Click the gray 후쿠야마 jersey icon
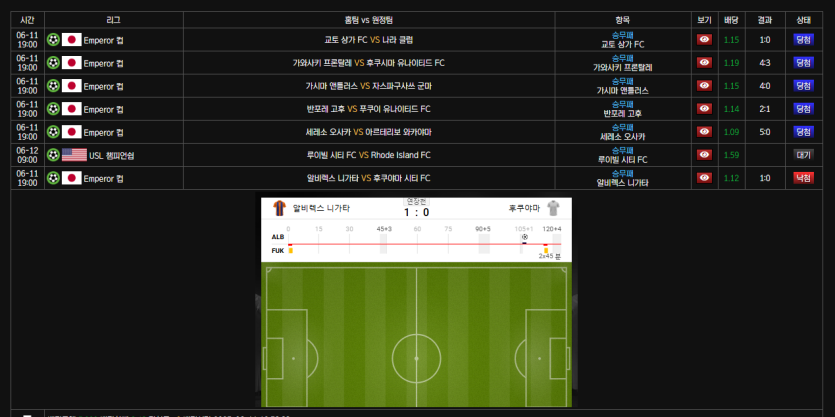Screen dimensions: 835x417 click(554, 208)
